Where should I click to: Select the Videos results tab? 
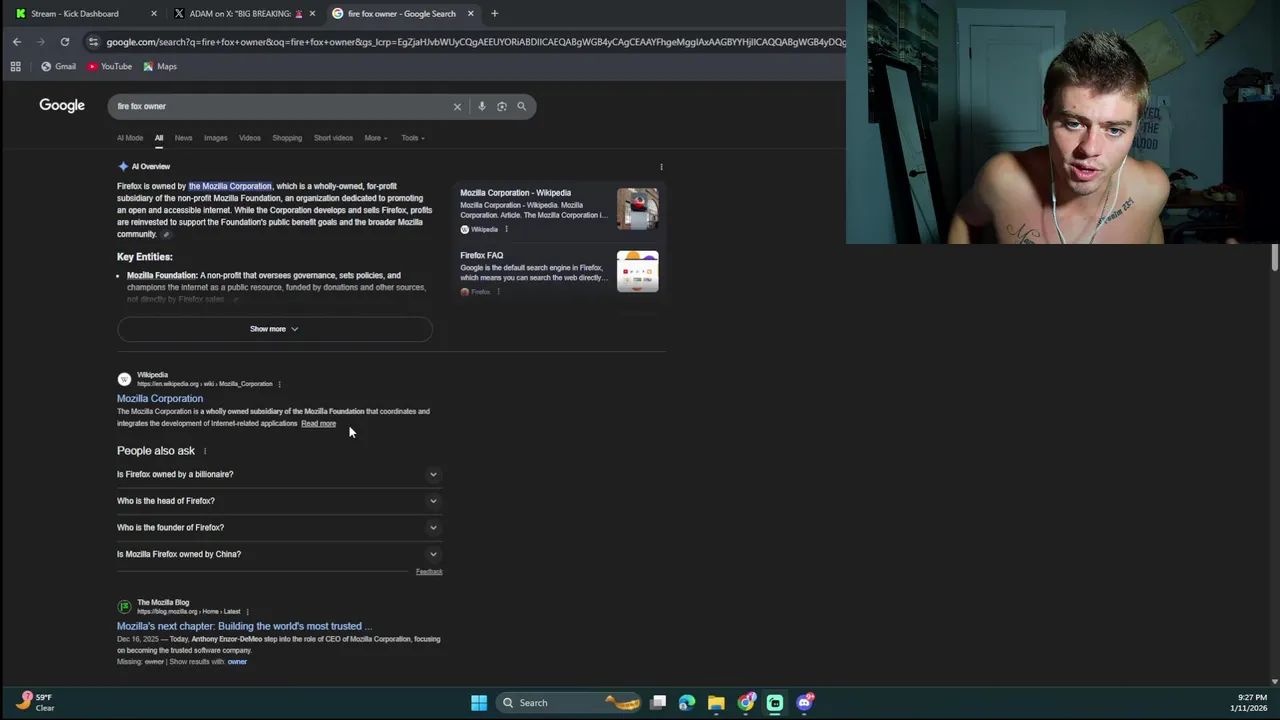pos(249,138)
